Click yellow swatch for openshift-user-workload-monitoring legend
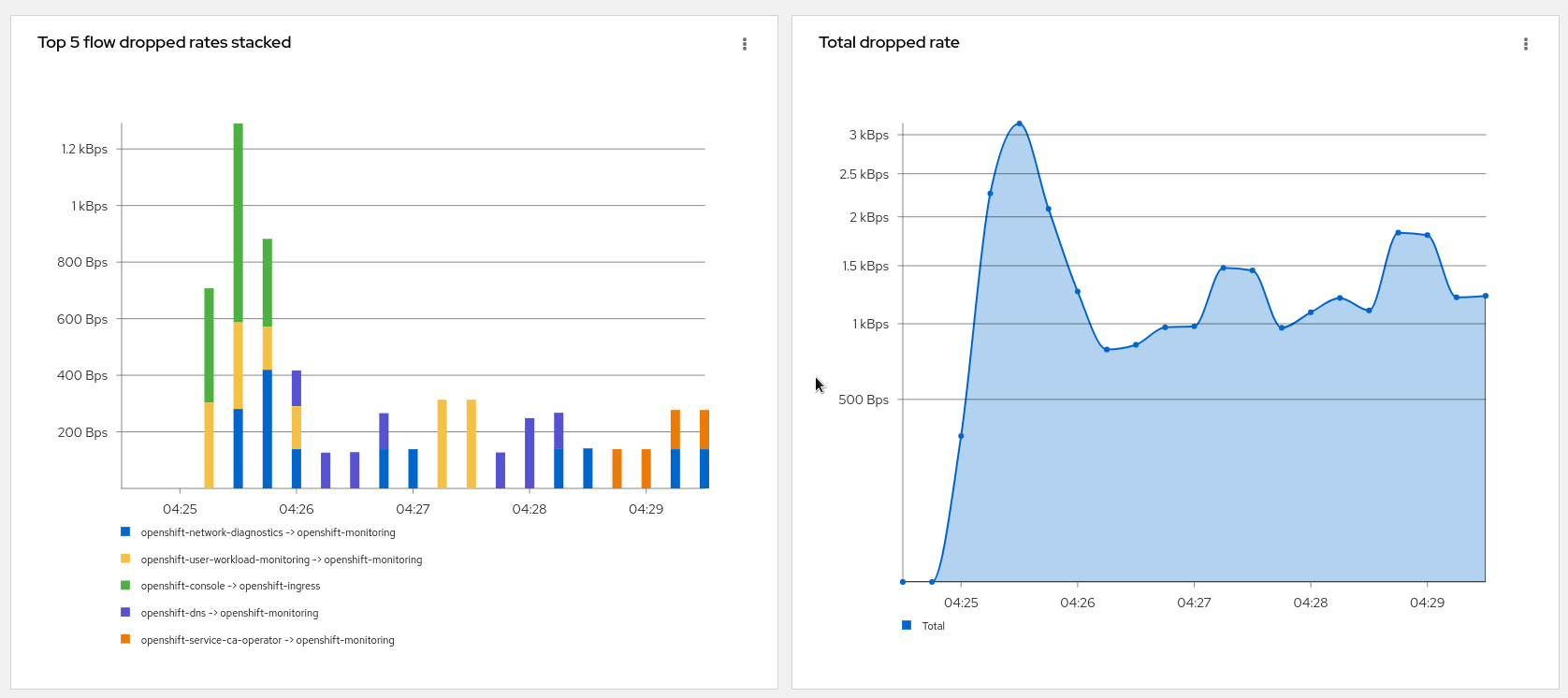Image resolution: width=1568 pixels, height=698 pixels. pyautogui.click(x=125, y=559)
